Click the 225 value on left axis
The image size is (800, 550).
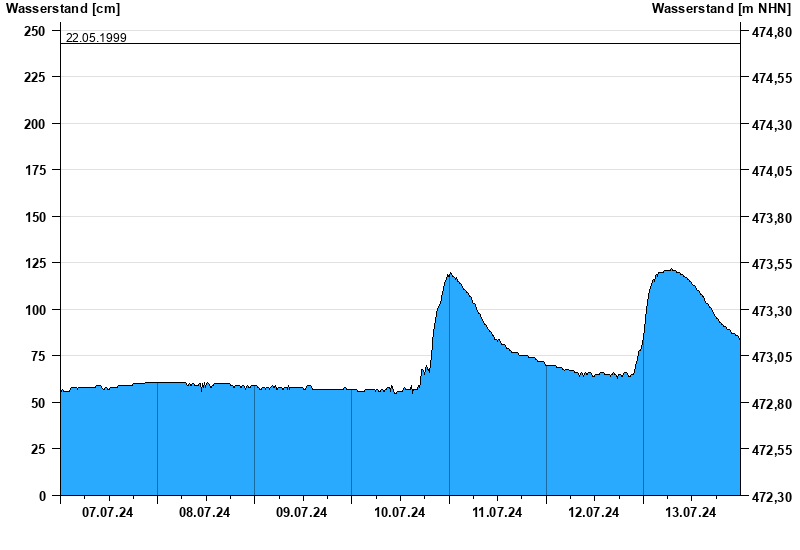tap(35, 77)
